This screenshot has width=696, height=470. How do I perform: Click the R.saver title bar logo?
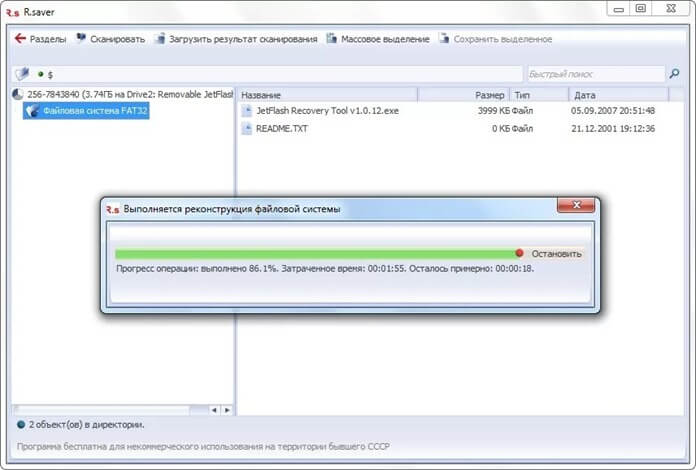tap(12, 12)
